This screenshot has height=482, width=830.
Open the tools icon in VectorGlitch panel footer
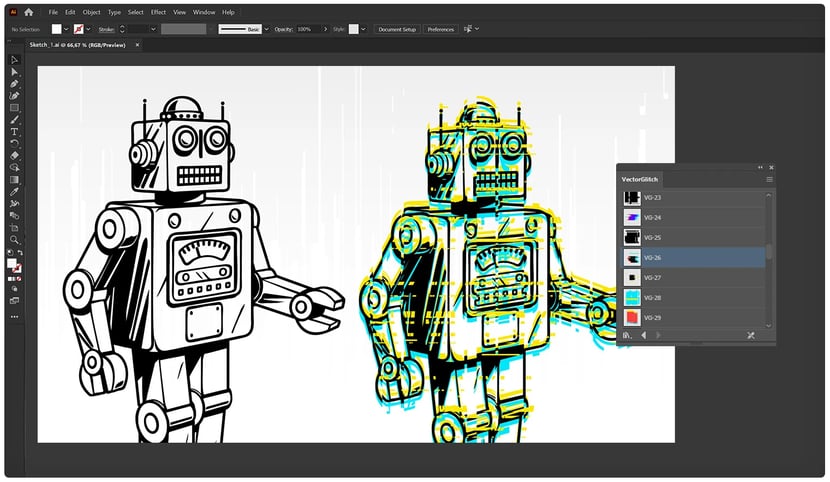(751, 336)
